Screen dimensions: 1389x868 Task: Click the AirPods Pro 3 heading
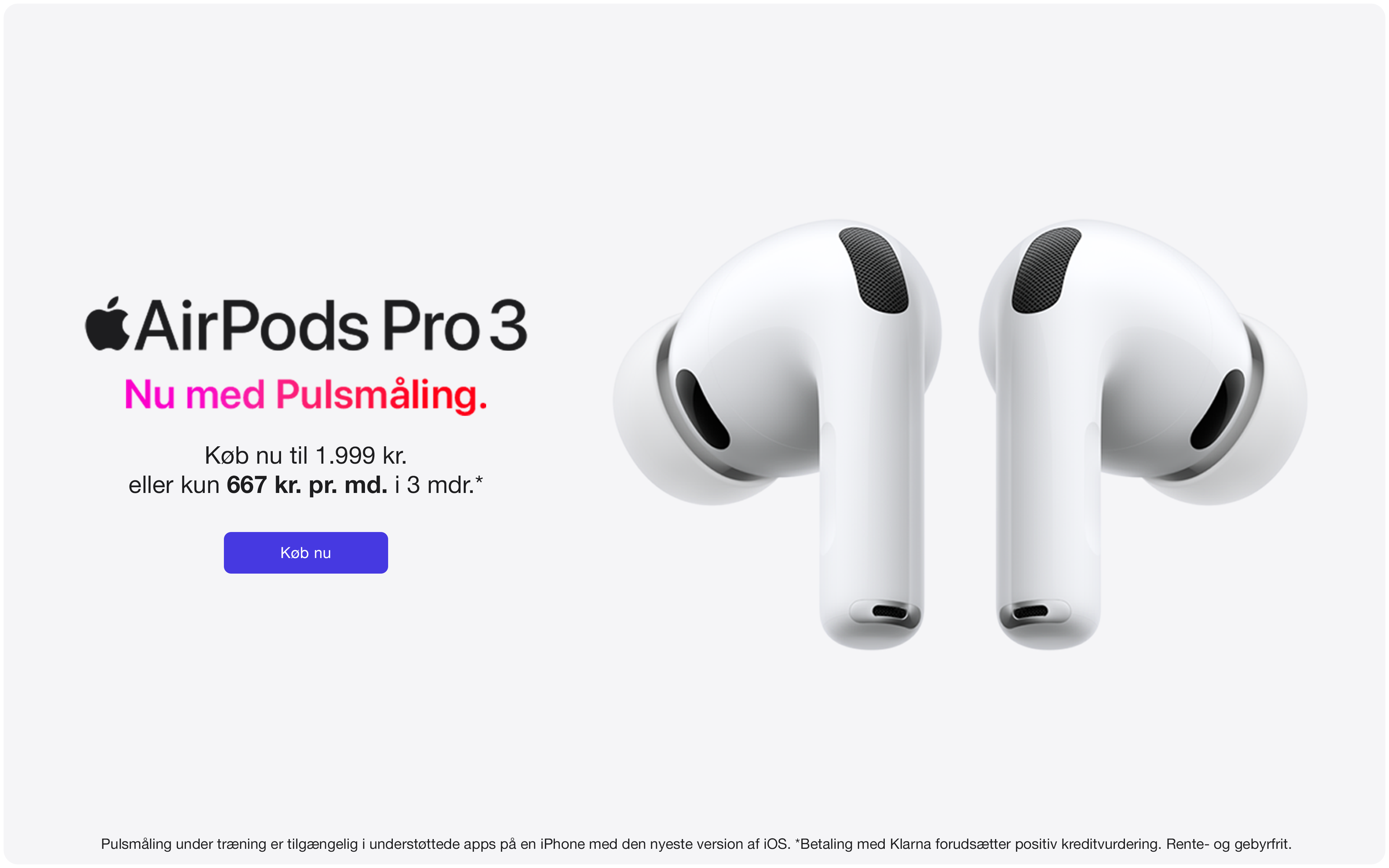pyautogui.click(x=306, y=324)
